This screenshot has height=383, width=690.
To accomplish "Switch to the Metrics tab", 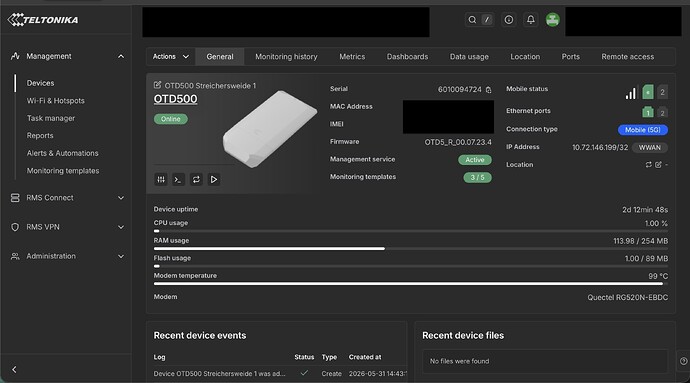I will [352, 56].
